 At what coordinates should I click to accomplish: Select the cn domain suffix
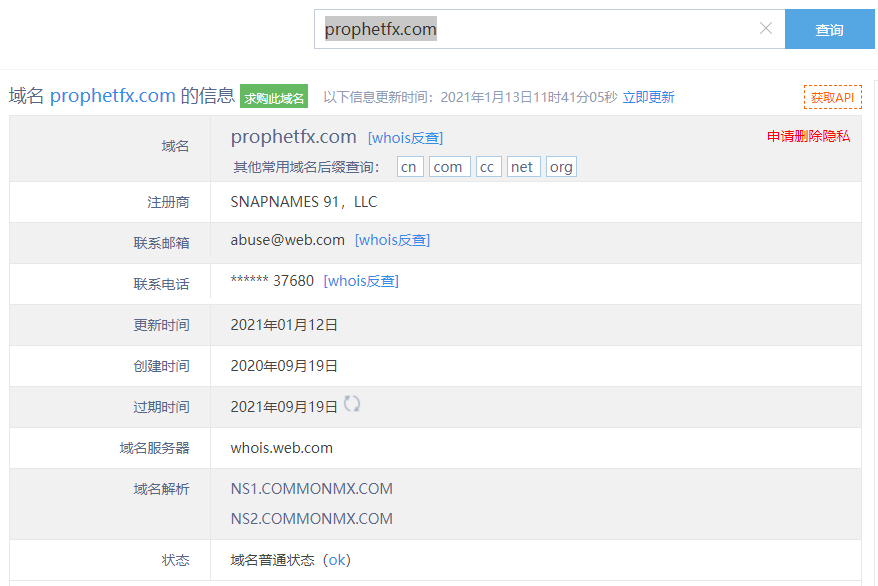(x=409, y=167)
